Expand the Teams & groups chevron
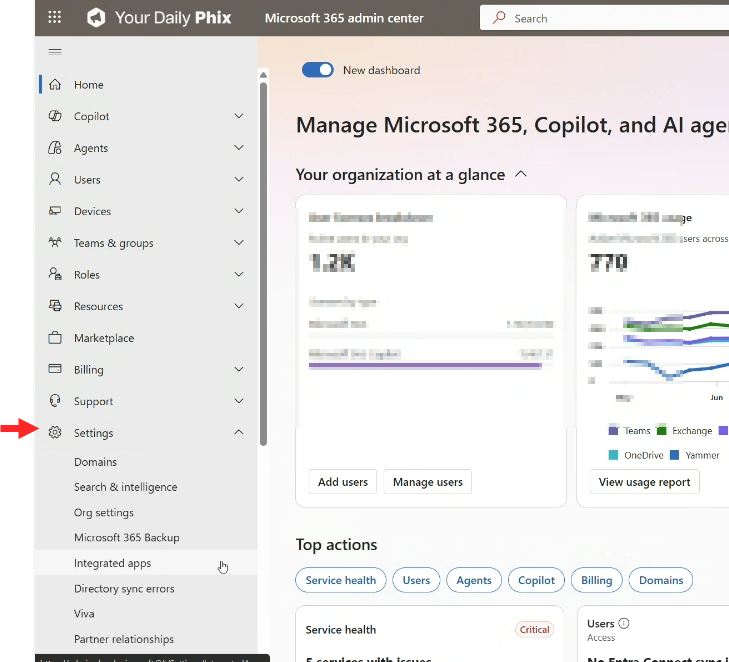The image size is (729, 662). (239, 243)
